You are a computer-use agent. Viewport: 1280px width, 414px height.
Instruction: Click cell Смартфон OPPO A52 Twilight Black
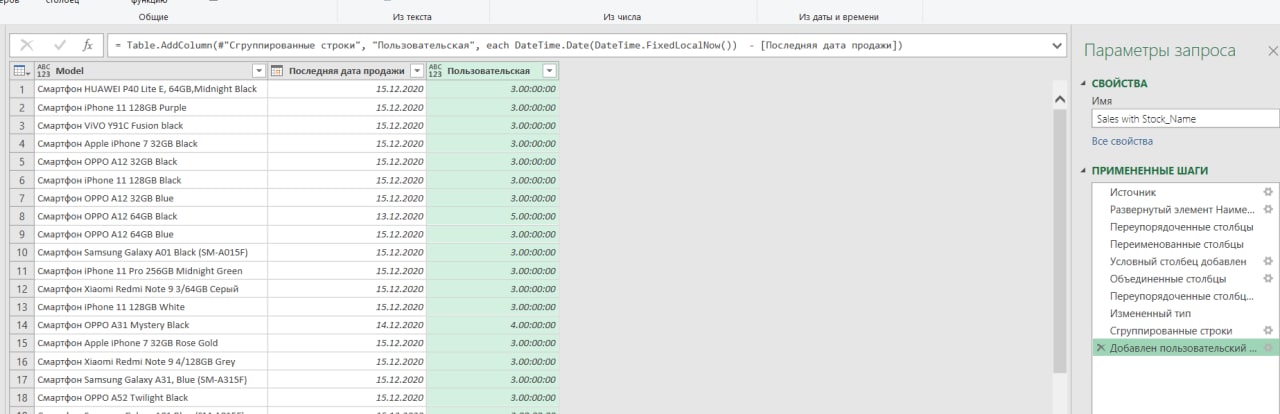coord(151,397)
